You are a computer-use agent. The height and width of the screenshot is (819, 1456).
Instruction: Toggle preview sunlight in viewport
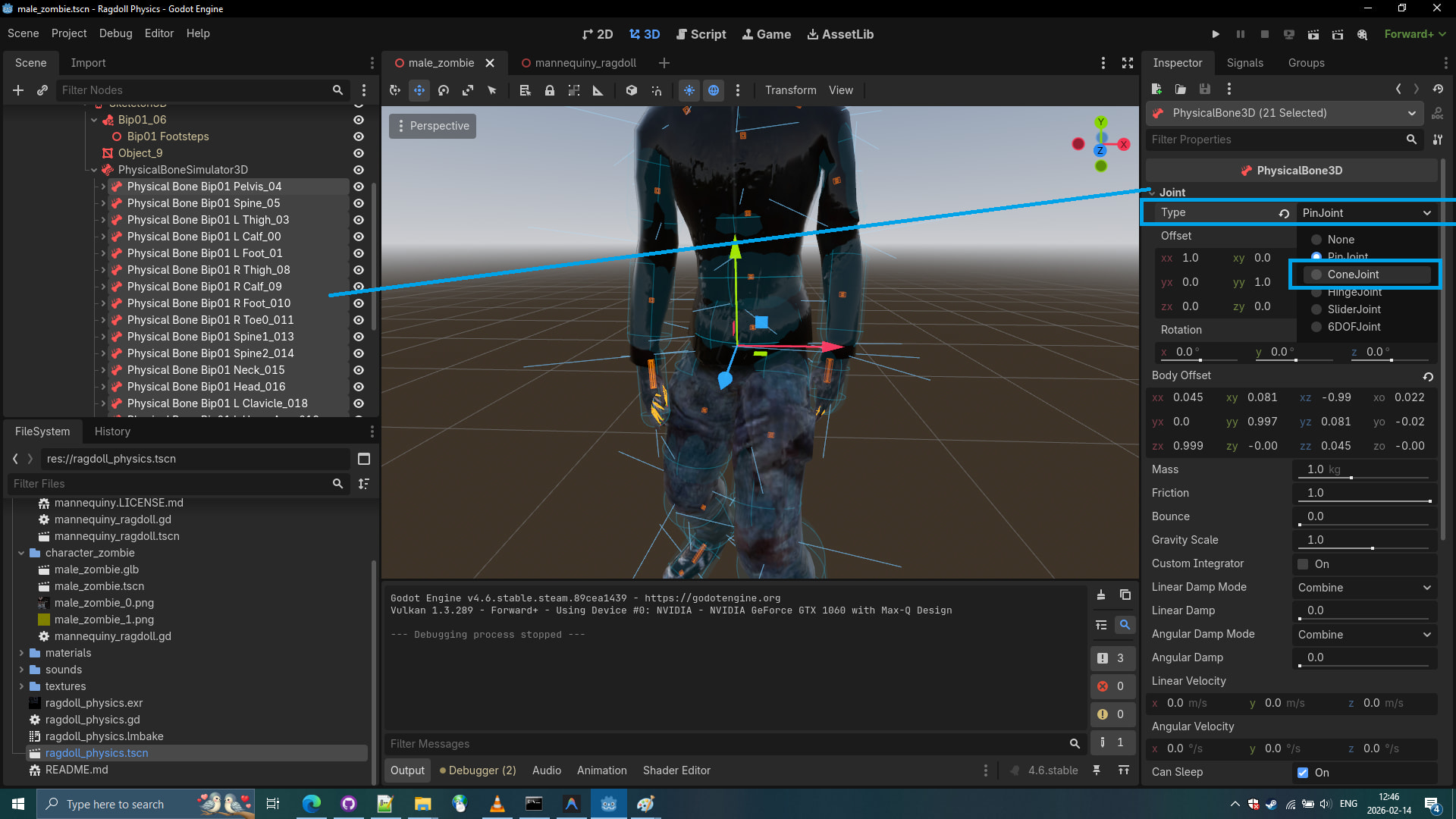pos(689,90)
